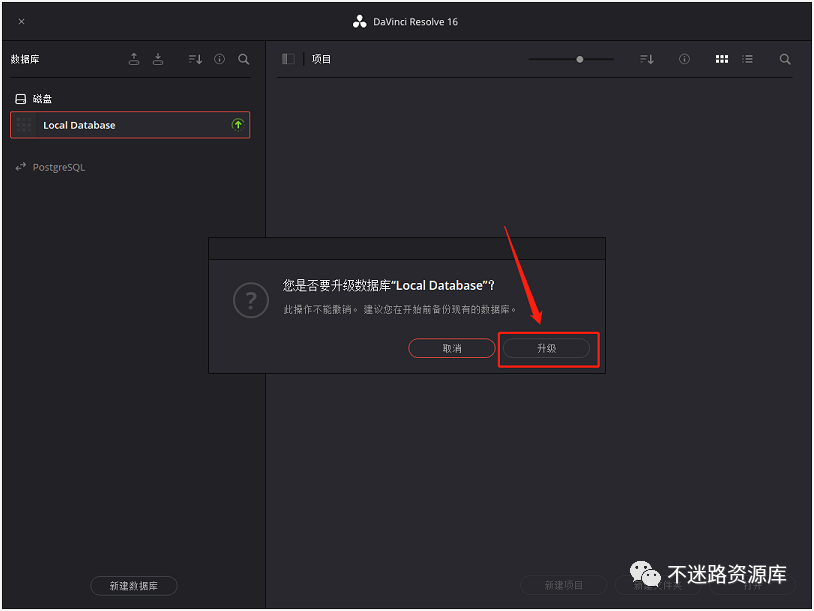Search projects using the magnifier icon
The height and width of the screenshot is (611, 814).
[785, 59]
